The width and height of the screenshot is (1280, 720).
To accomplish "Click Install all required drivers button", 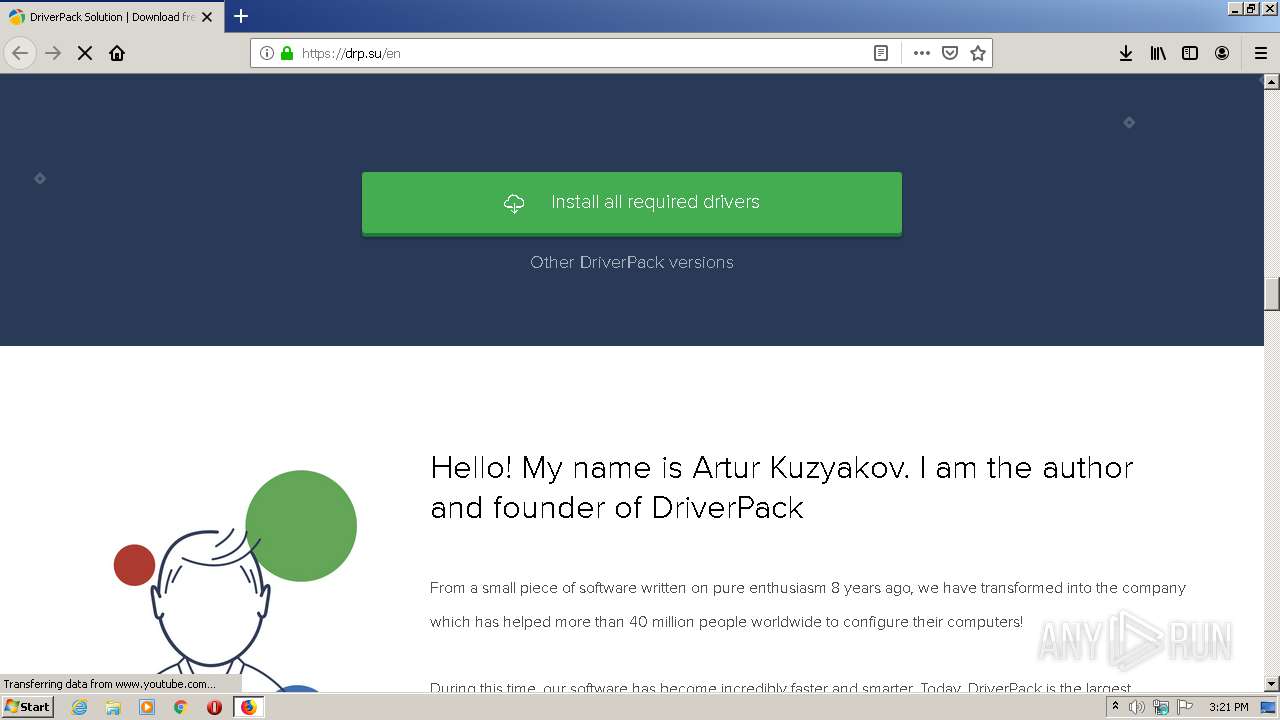I will pos(632,203).
